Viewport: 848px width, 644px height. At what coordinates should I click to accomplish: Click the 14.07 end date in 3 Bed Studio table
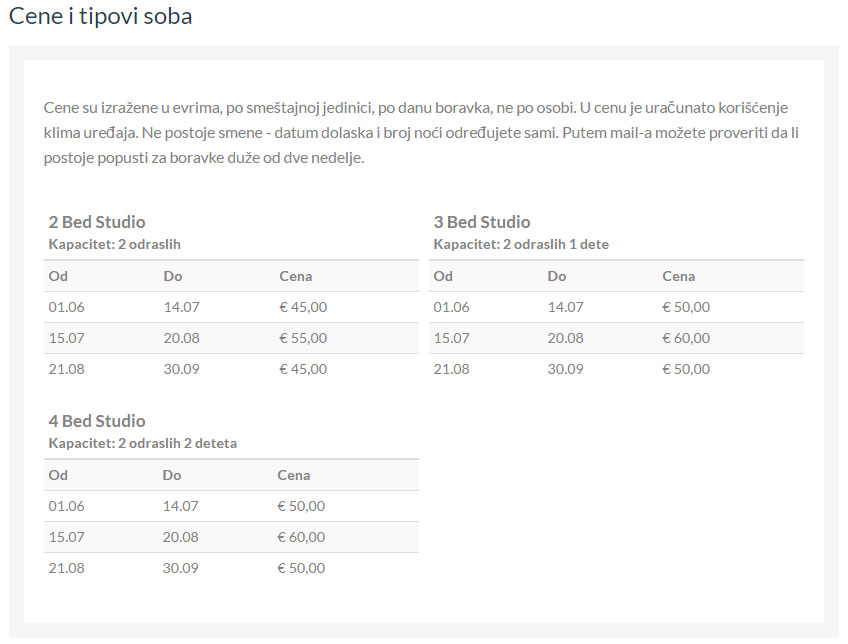coord(566,307)
